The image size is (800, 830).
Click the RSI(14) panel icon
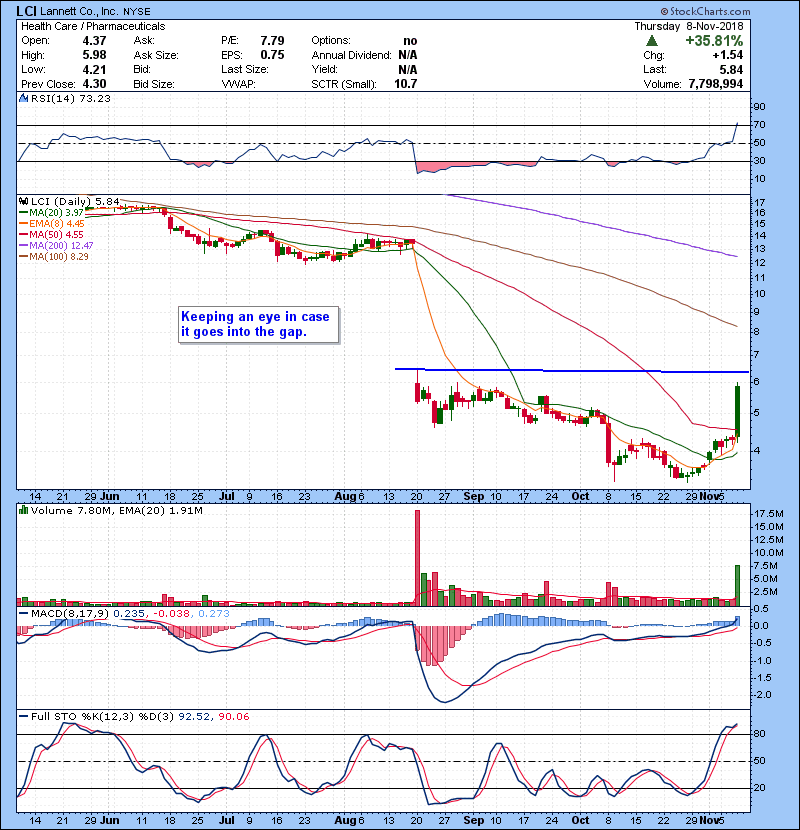pos(23,98)
